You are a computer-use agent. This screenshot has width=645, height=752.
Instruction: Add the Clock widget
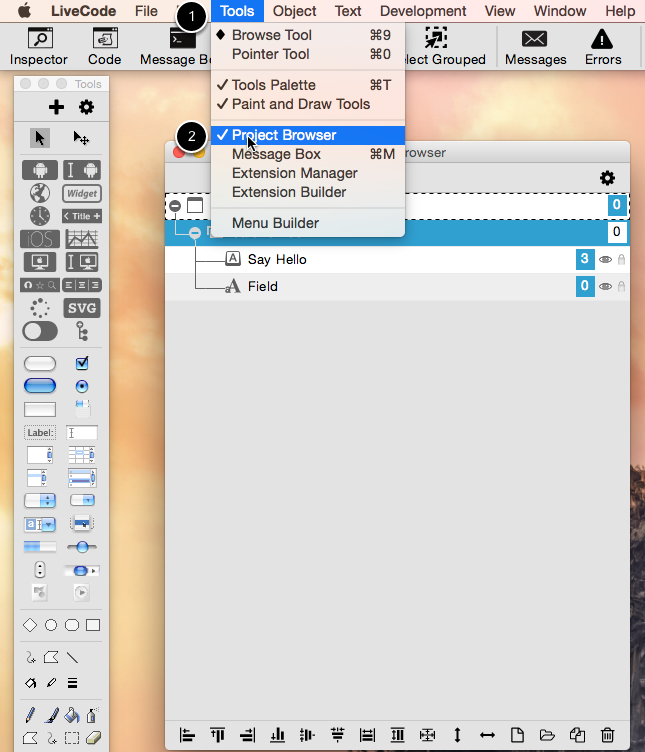tap(40, 216)
